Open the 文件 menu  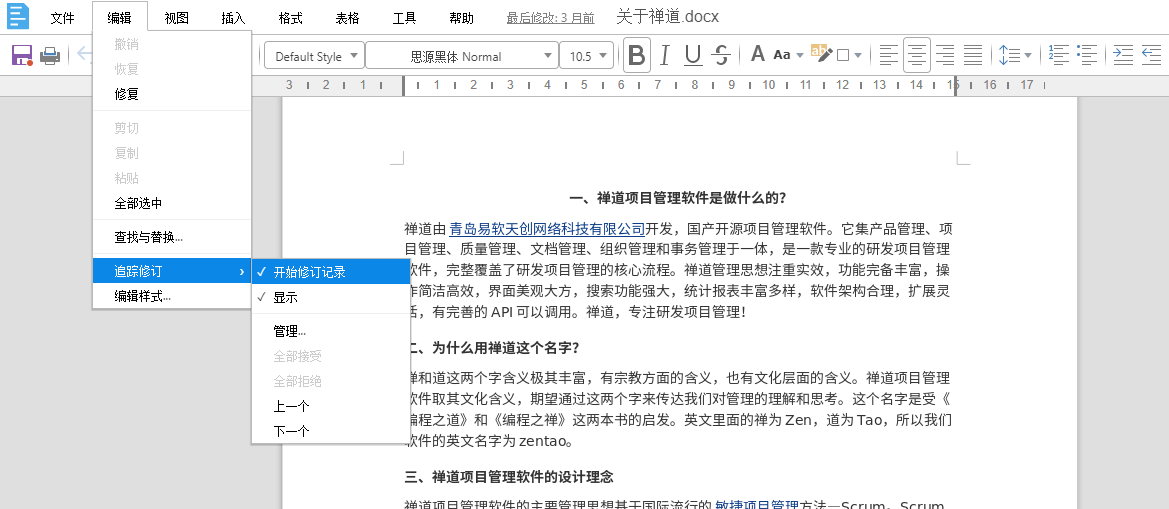(x=63, y=18)
